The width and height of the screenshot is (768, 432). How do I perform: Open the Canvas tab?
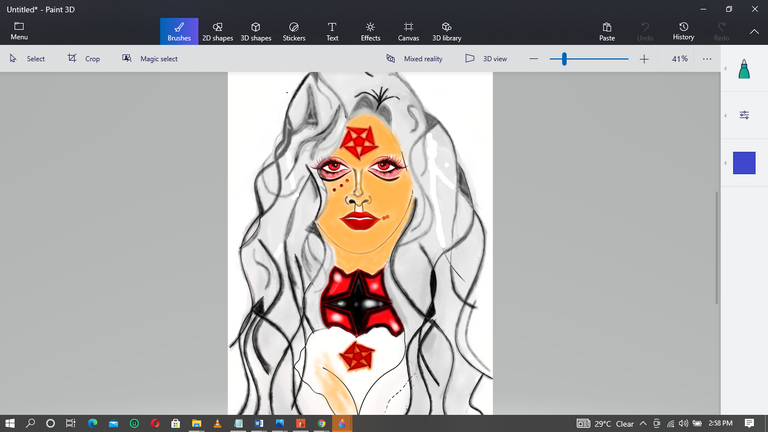pyautogui.click(x=408, y=31)
